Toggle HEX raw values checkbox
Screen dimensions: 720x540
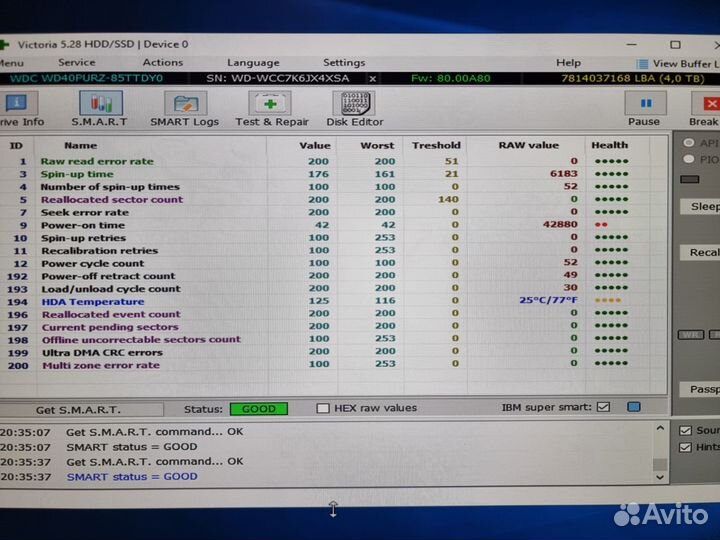(x=323, y=408)
